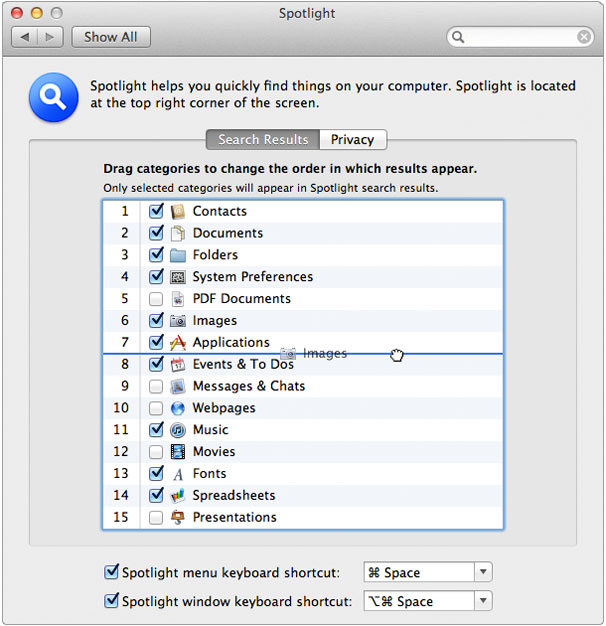606x626 pixels.
Task: Select the Contacts row label
Action: point(220,211)
